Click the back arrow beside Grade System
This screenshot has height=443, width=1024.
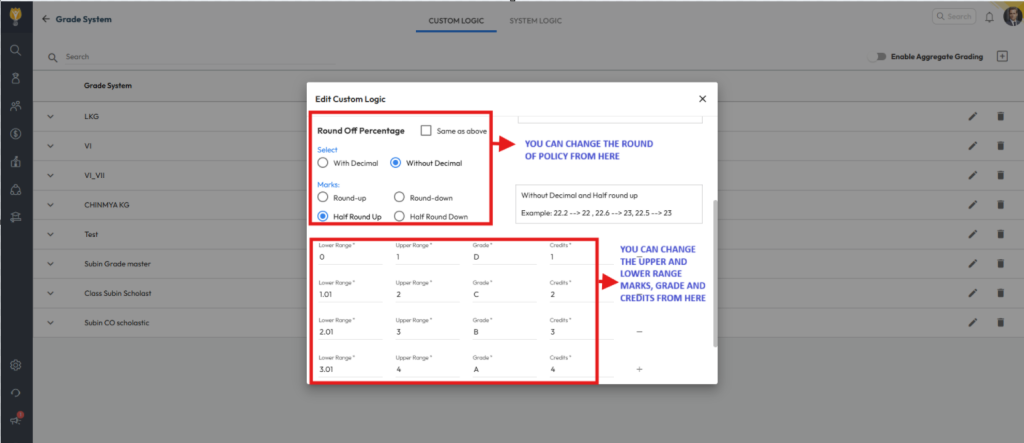(46, 20)
